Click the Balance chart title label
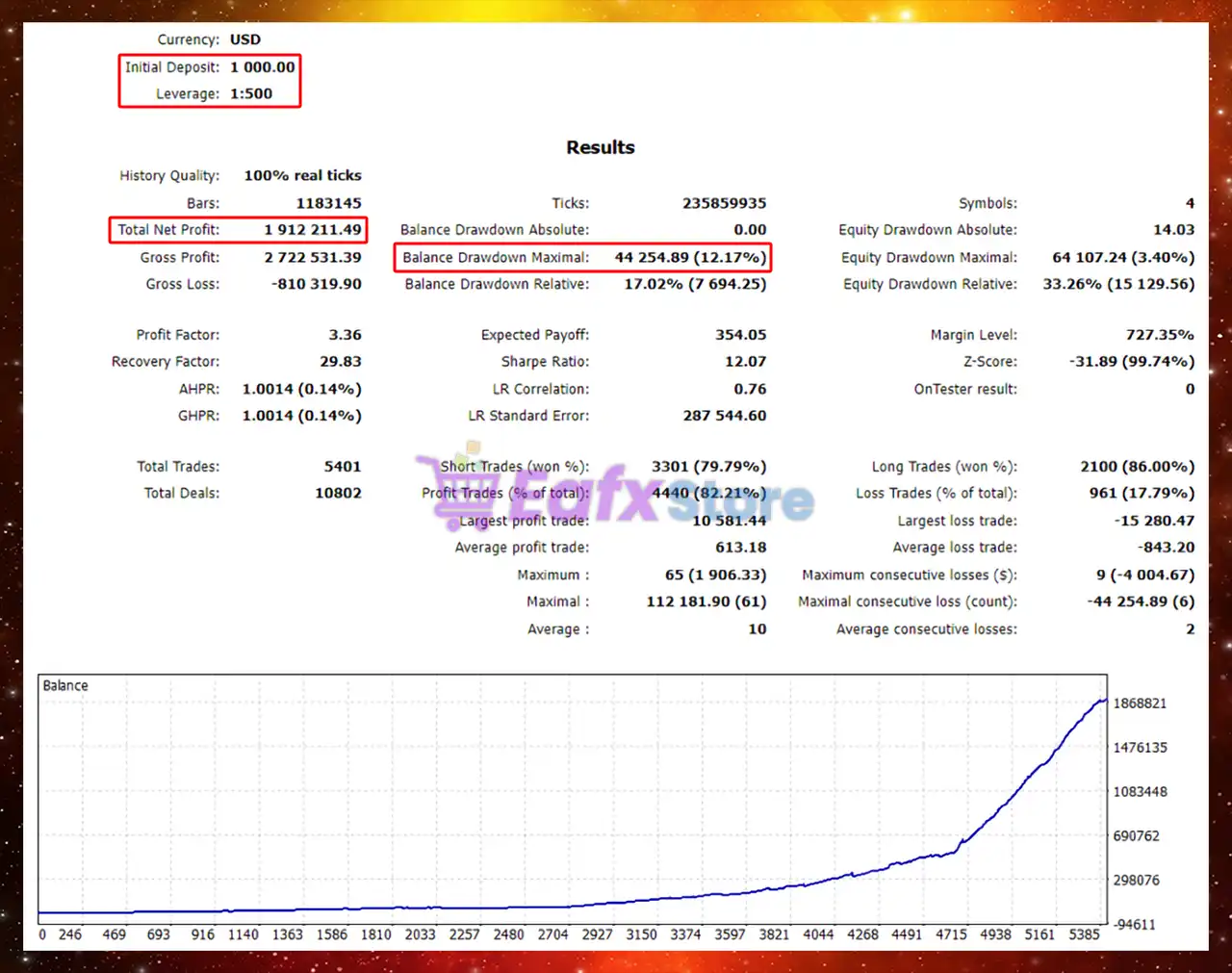 click(65, 685)
